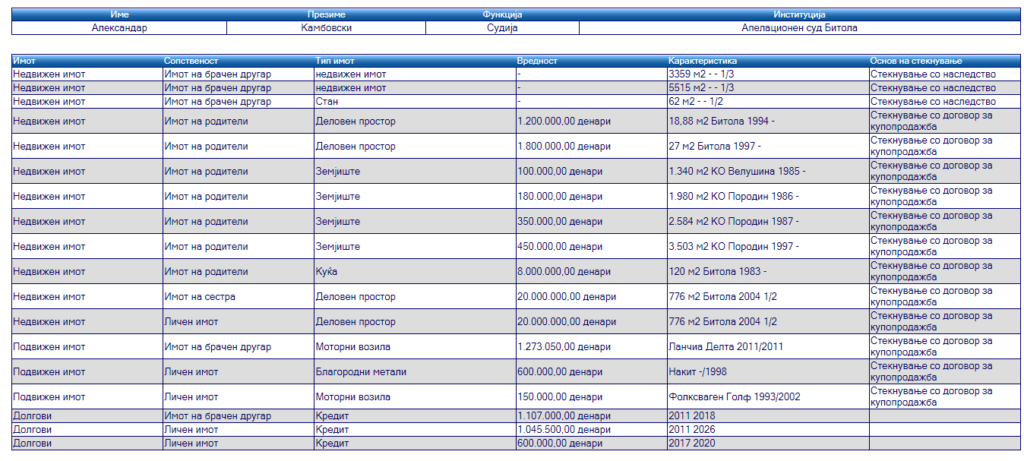Select the name cell "Александар"

click(119, 28)
